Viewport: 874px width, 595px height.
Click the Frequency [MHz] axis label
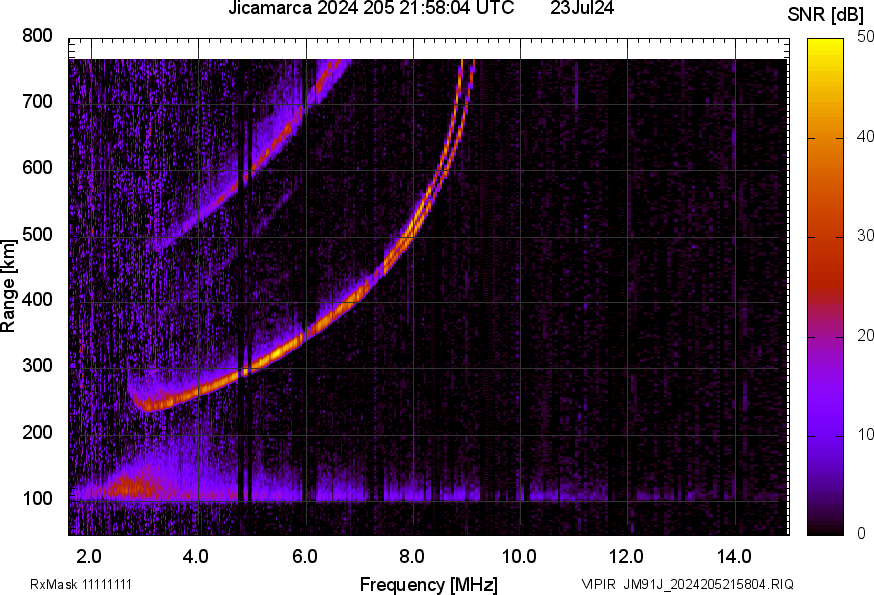point(429,585)
